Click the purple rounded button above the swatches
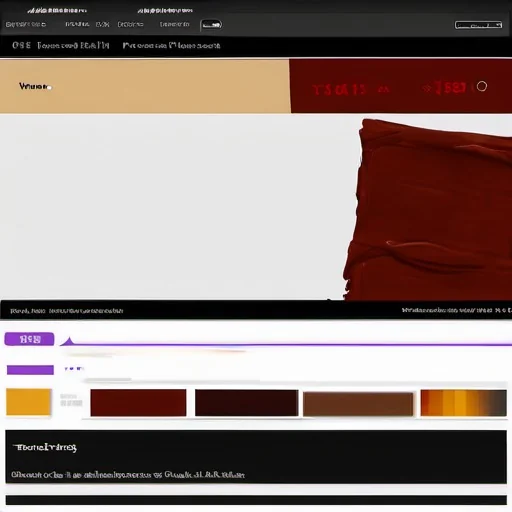 (29, 339)
